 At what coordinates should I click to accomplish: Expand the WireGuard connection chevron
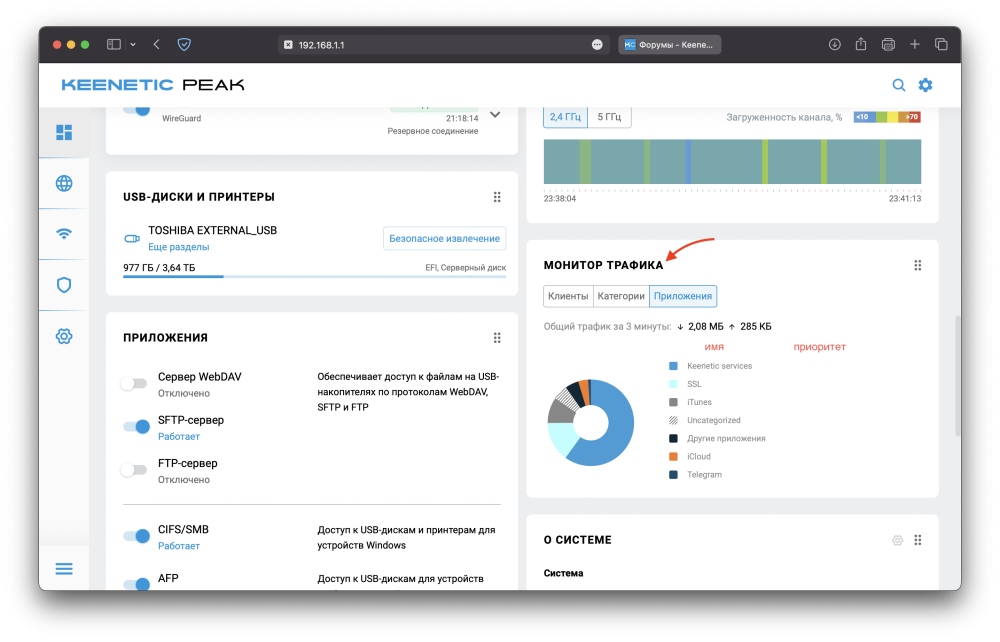[x=496, y=115]
